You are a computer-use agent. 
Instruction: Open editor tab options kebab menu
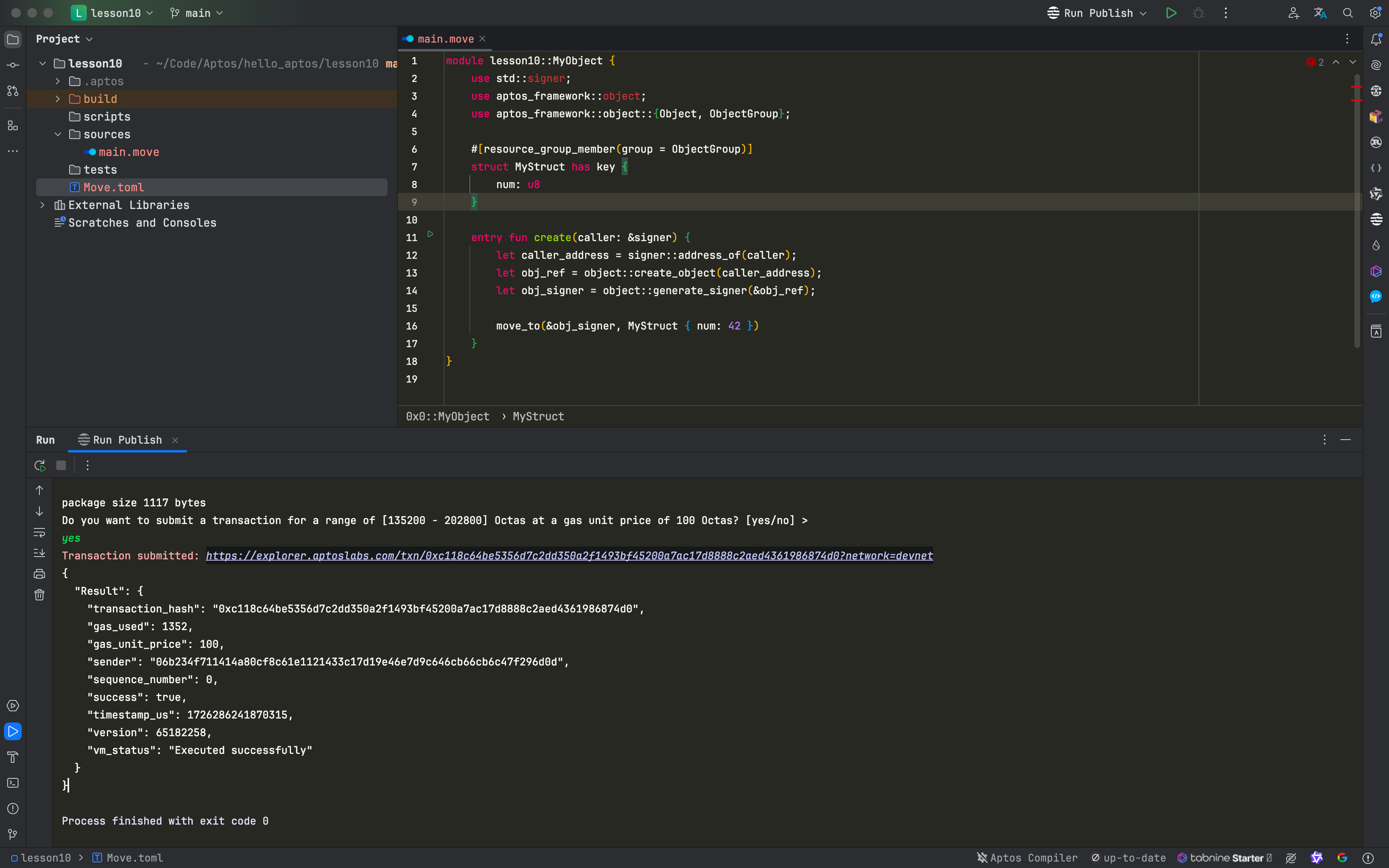coord(1347,39)
